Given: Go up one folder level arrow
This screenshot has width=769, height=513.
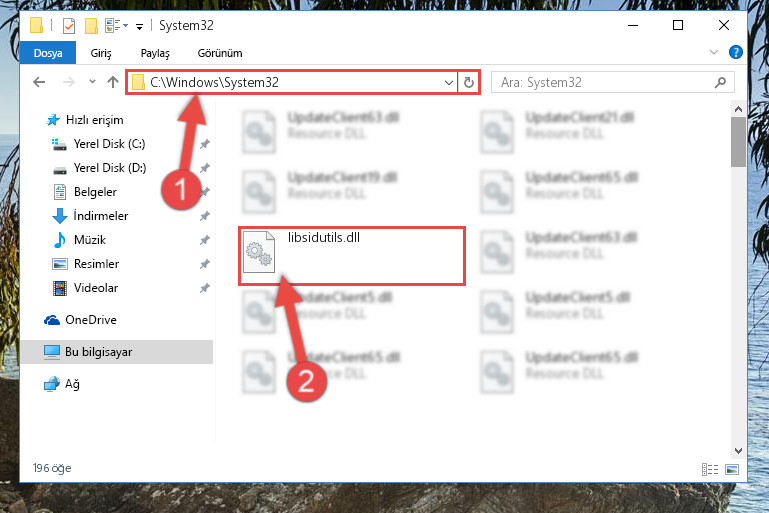Looking at the screenshot, I should pyautogui.click(x=113, y=82).
